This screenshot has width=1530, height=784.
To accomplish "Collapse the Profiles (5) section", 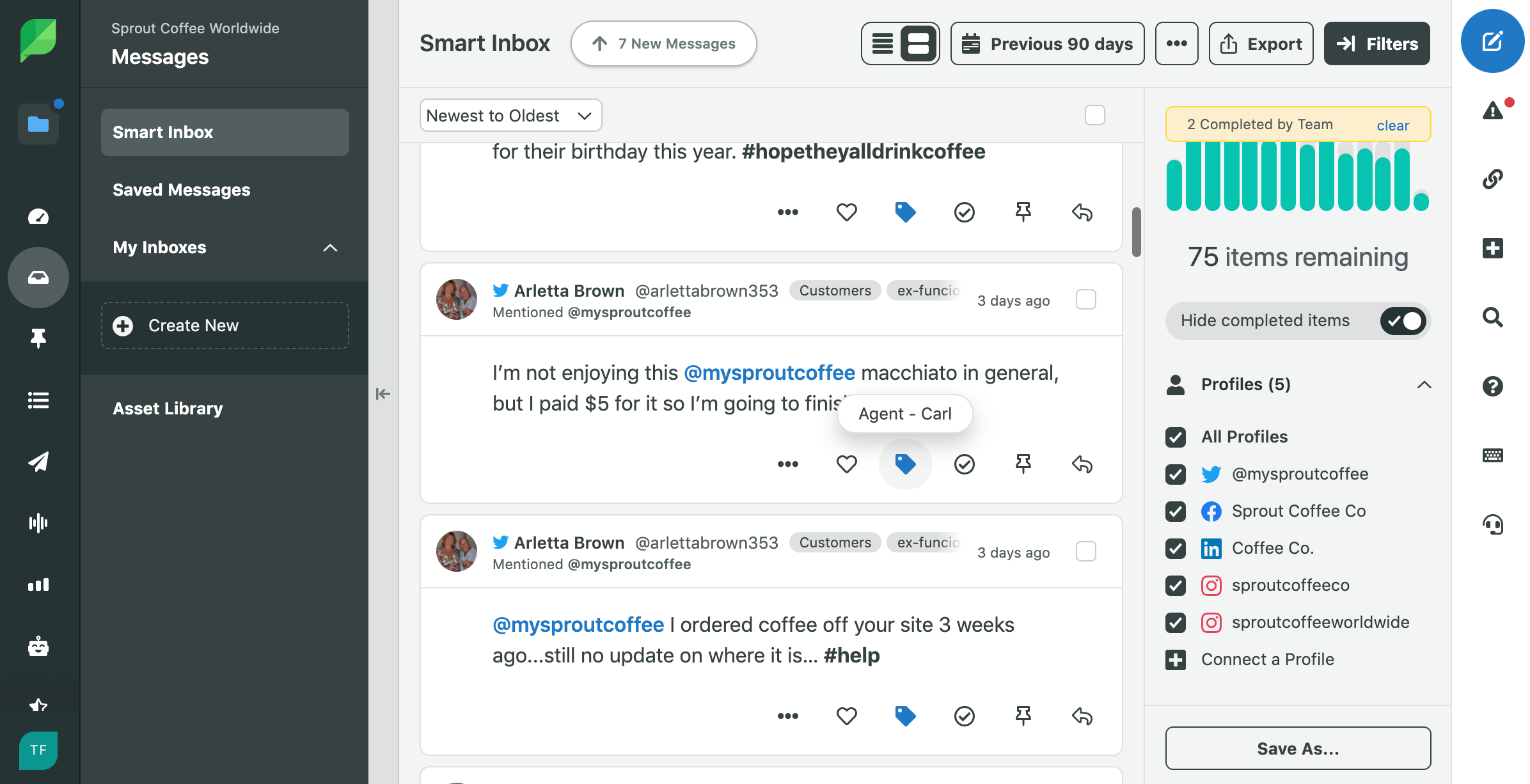I will click(x=1424, y=384).
